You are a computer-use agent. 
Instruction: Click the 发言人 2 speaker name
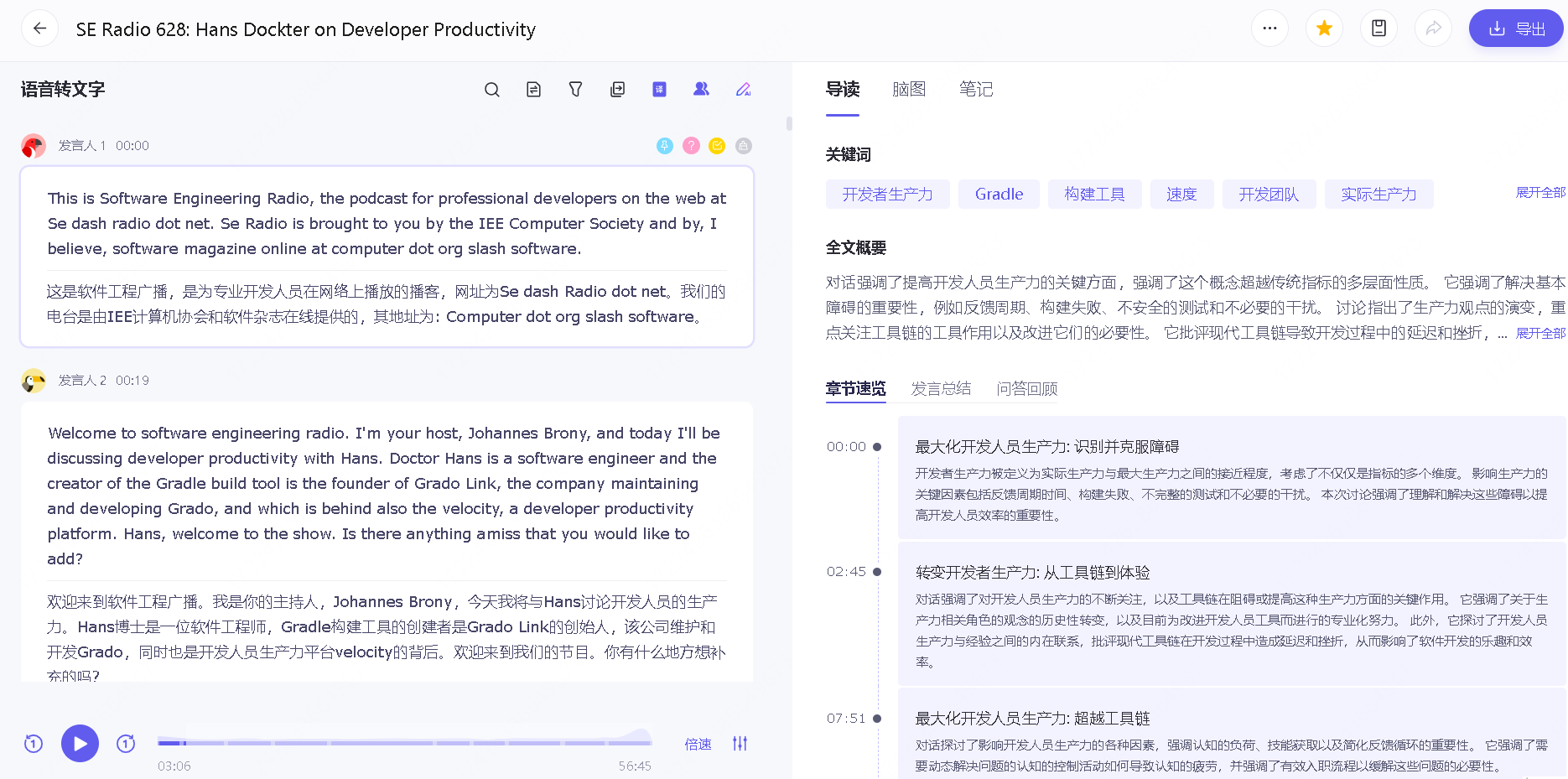point(82,381)
